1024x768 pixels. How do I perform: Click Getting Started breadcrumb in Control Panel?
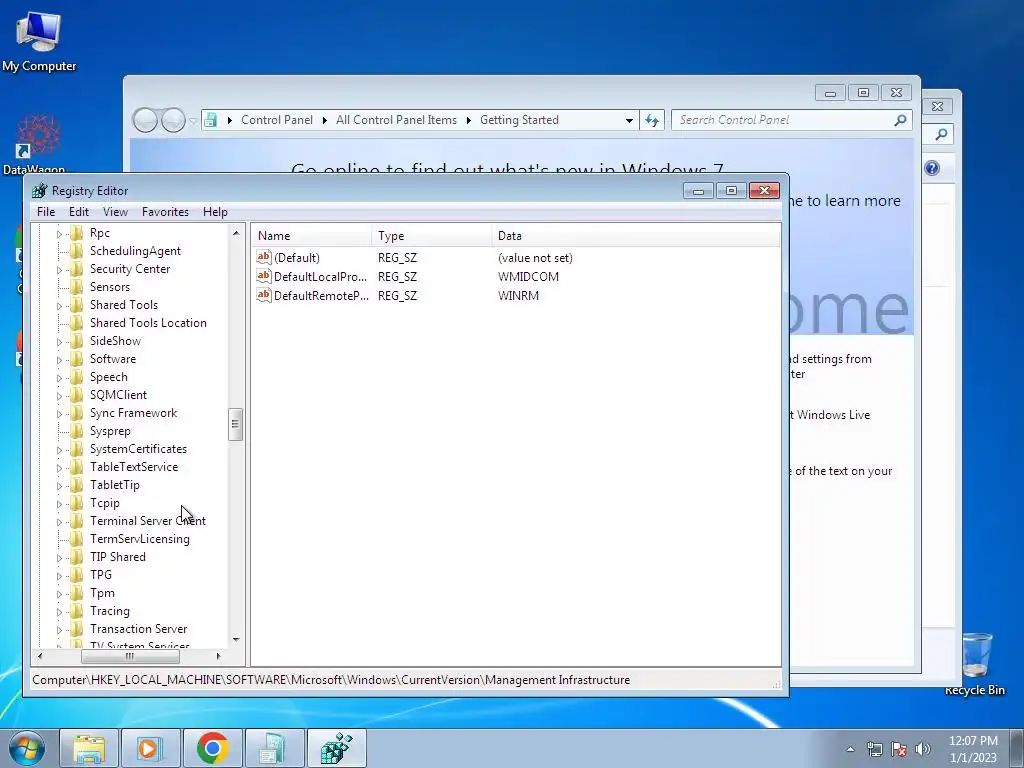click(519, 120)
